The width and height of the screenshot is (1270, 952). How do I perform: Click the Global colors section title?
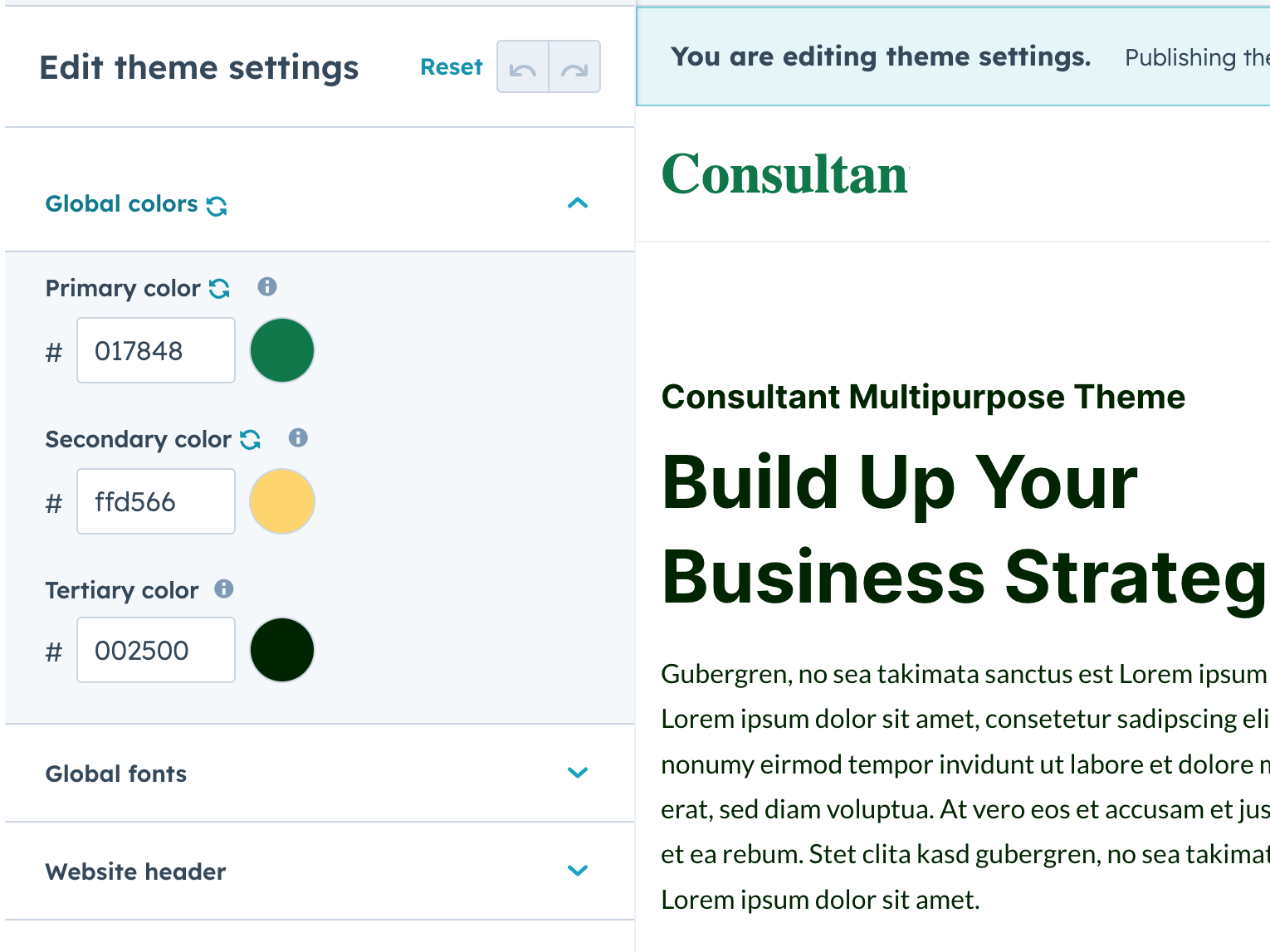[x=121, y=203]
